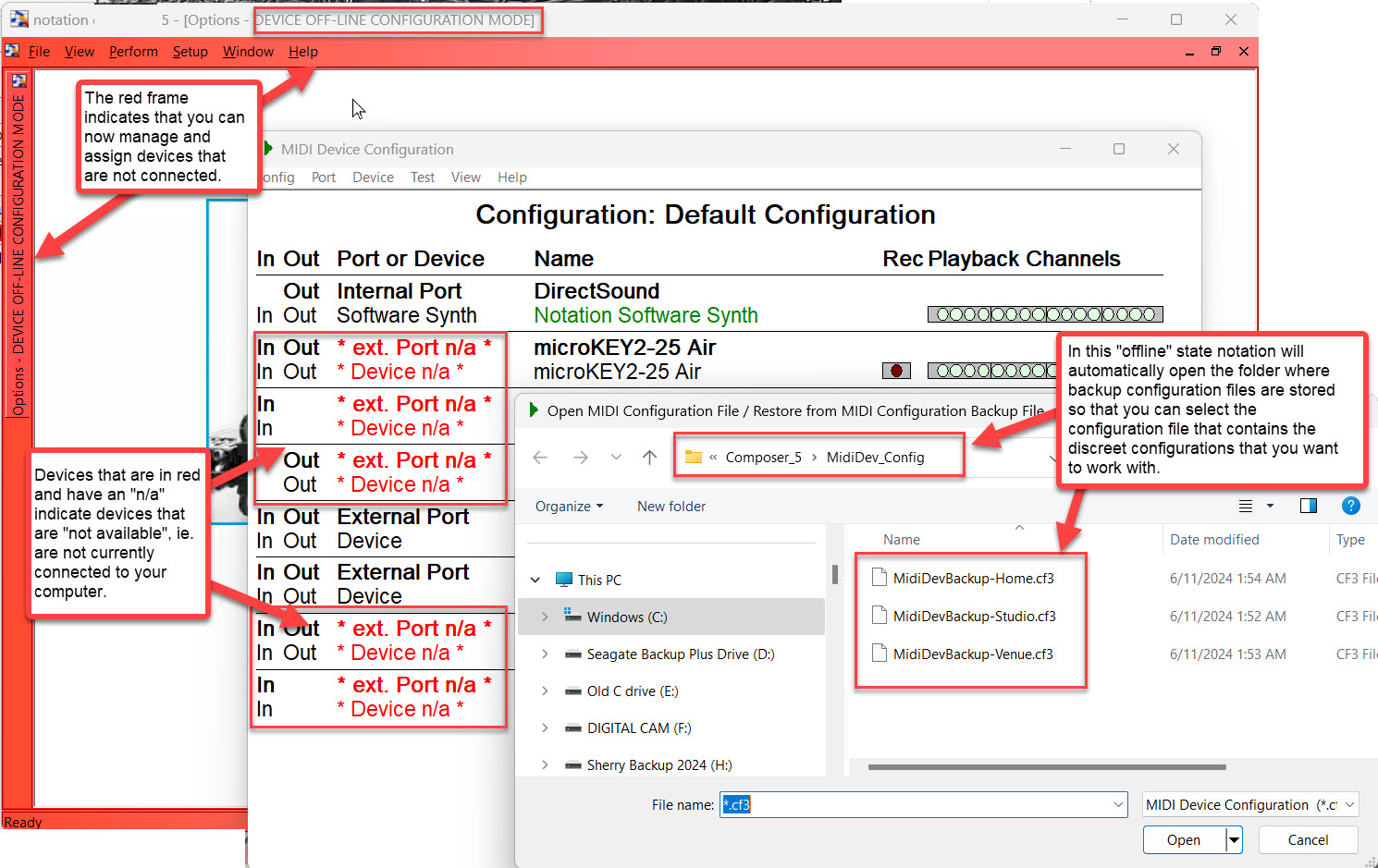Collapse the This PC tree node

coord(535,580)
